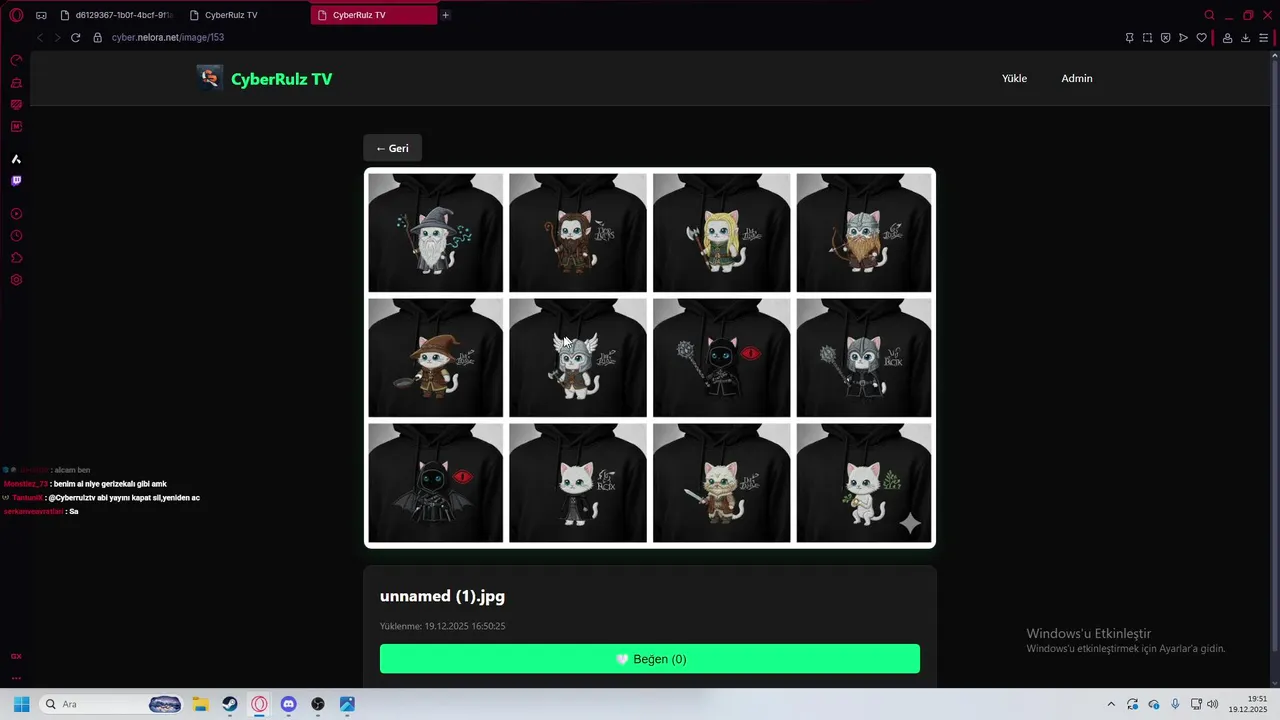Click the send arrow toolbar icon
The width and height of the screenshot is (1280, 720).
point(1183,38)
